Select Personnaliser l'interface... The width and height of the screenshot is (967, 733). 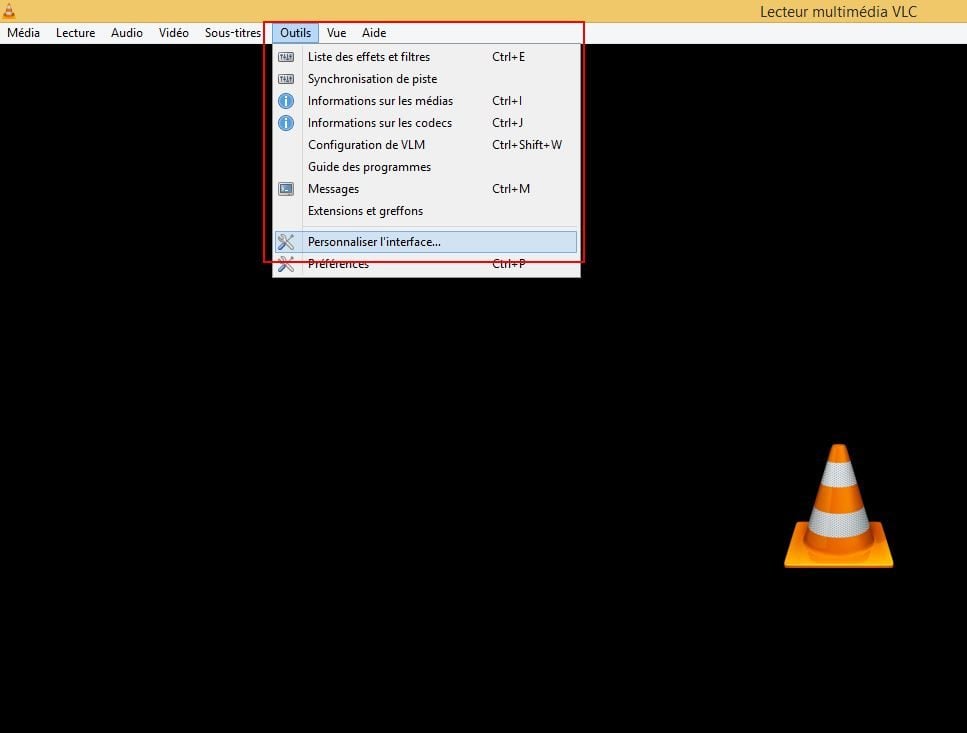(426, 242)
